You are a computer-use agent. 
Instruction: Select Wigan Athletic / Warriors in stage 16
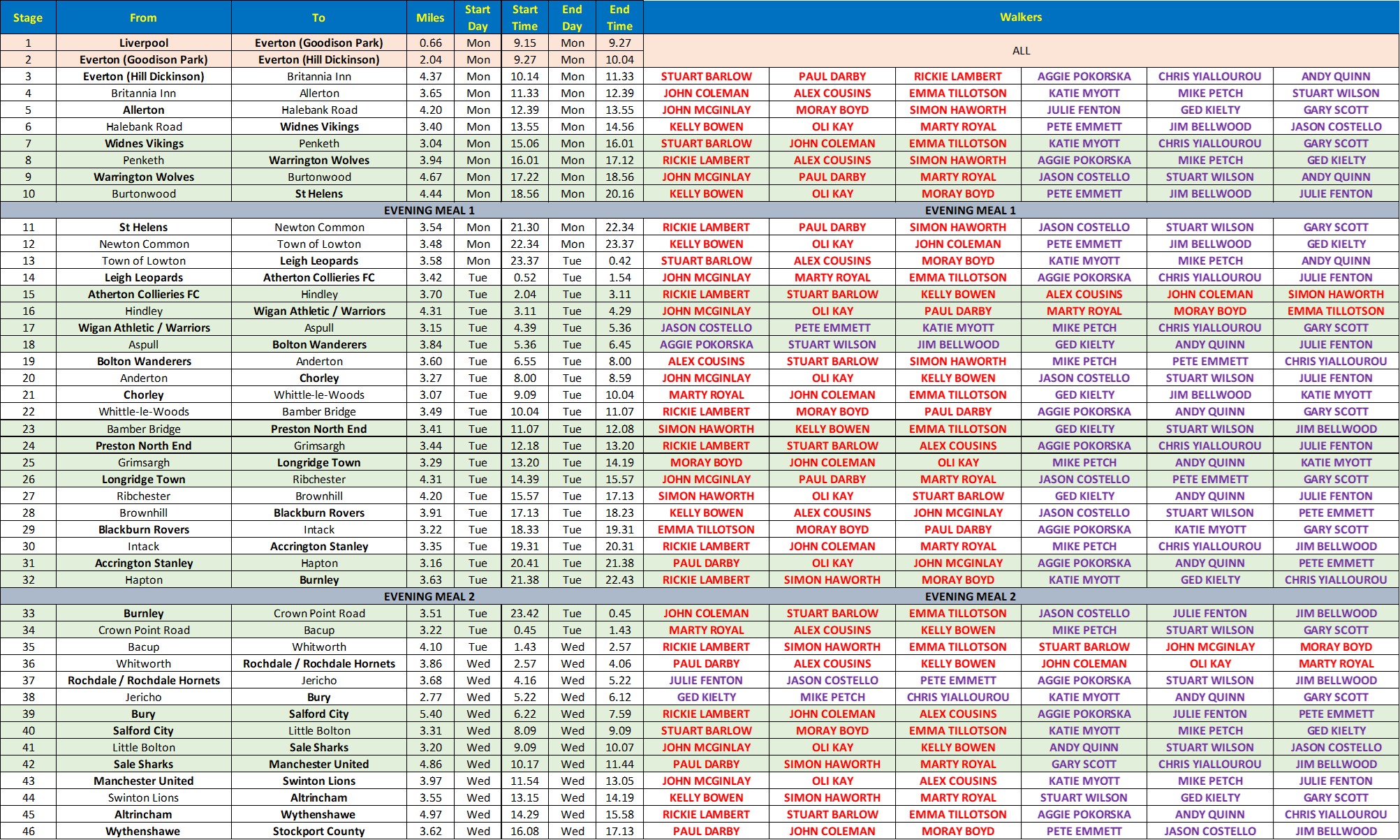click(x=319, y=311)
